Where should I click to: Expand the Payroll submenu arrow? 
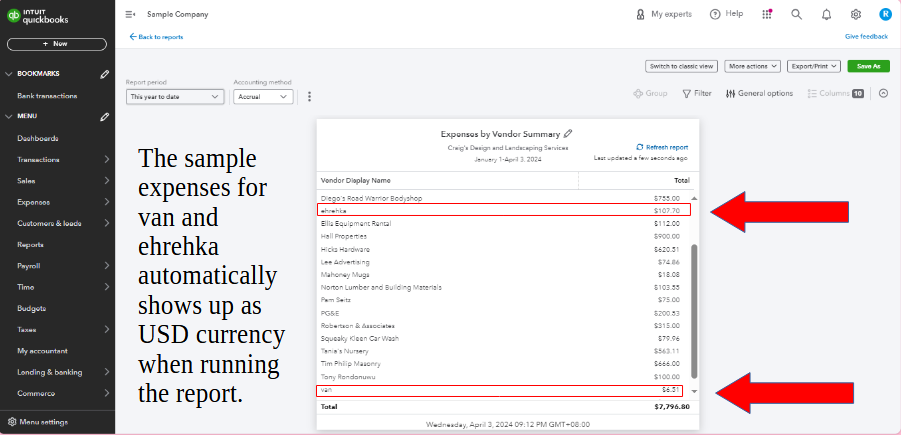coord(107,266)
